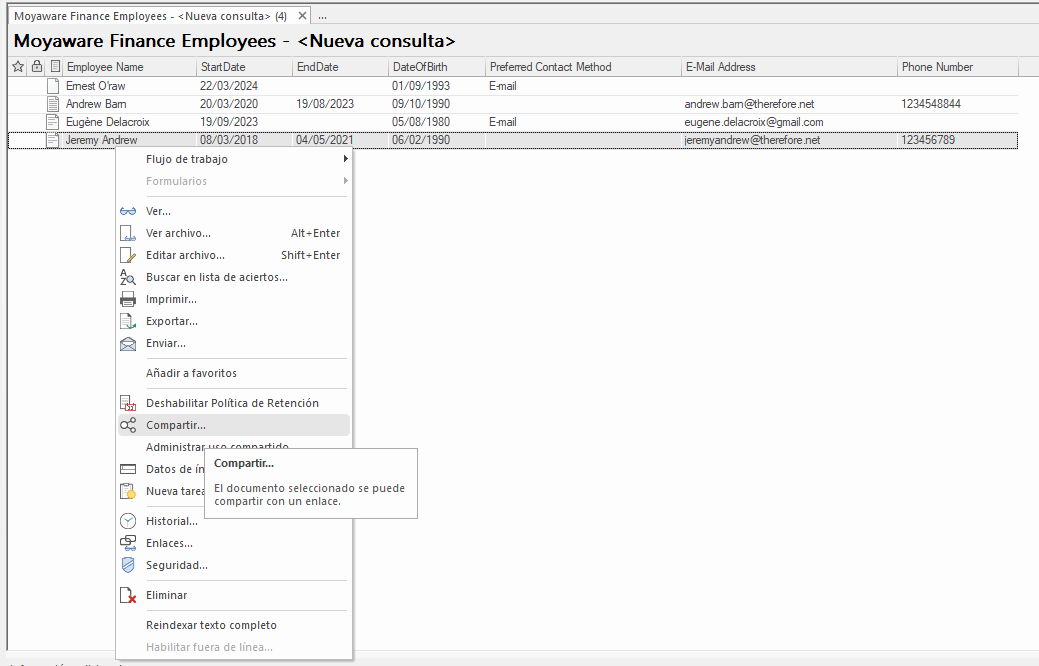
Task: Choose Compartir... menu entry
Action: click(234, 425)
